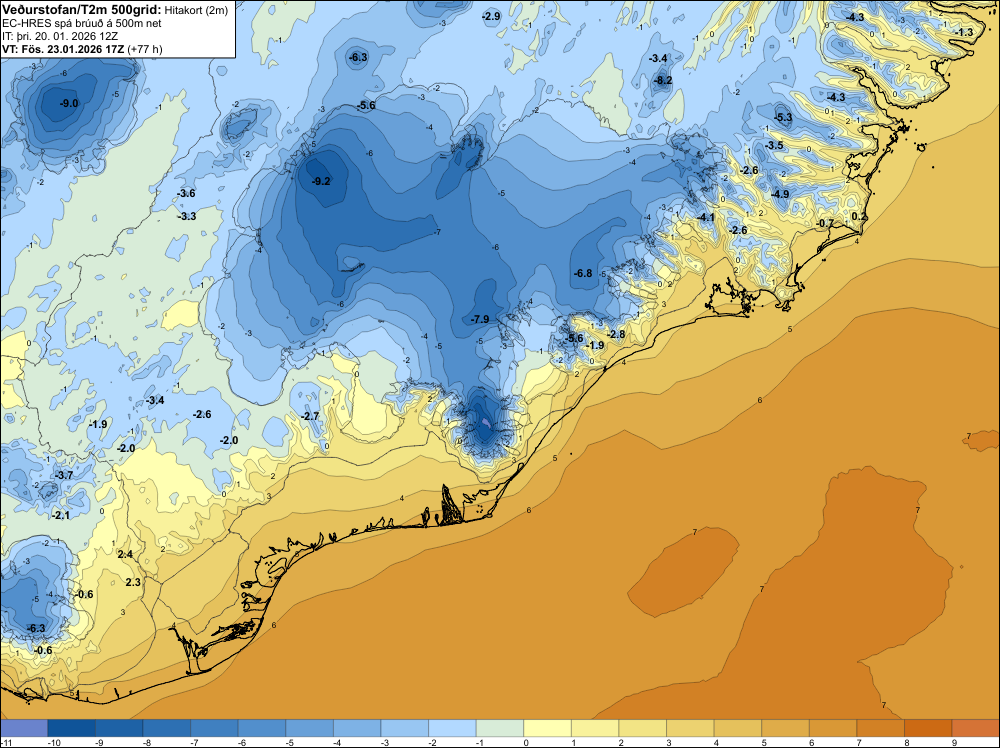Pick the legend swatch between -4 and -3
This screenshot has height=748, width=1000.
point(357,727)
